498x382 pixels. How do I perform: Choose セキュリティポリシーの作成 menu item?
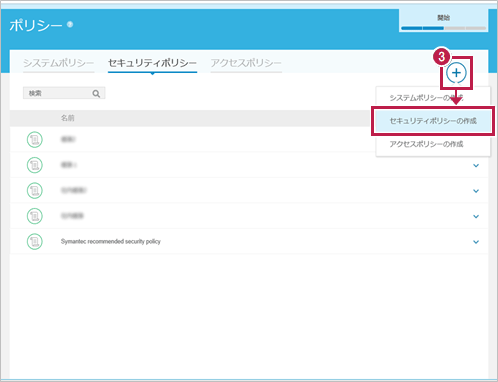(433, 121)
